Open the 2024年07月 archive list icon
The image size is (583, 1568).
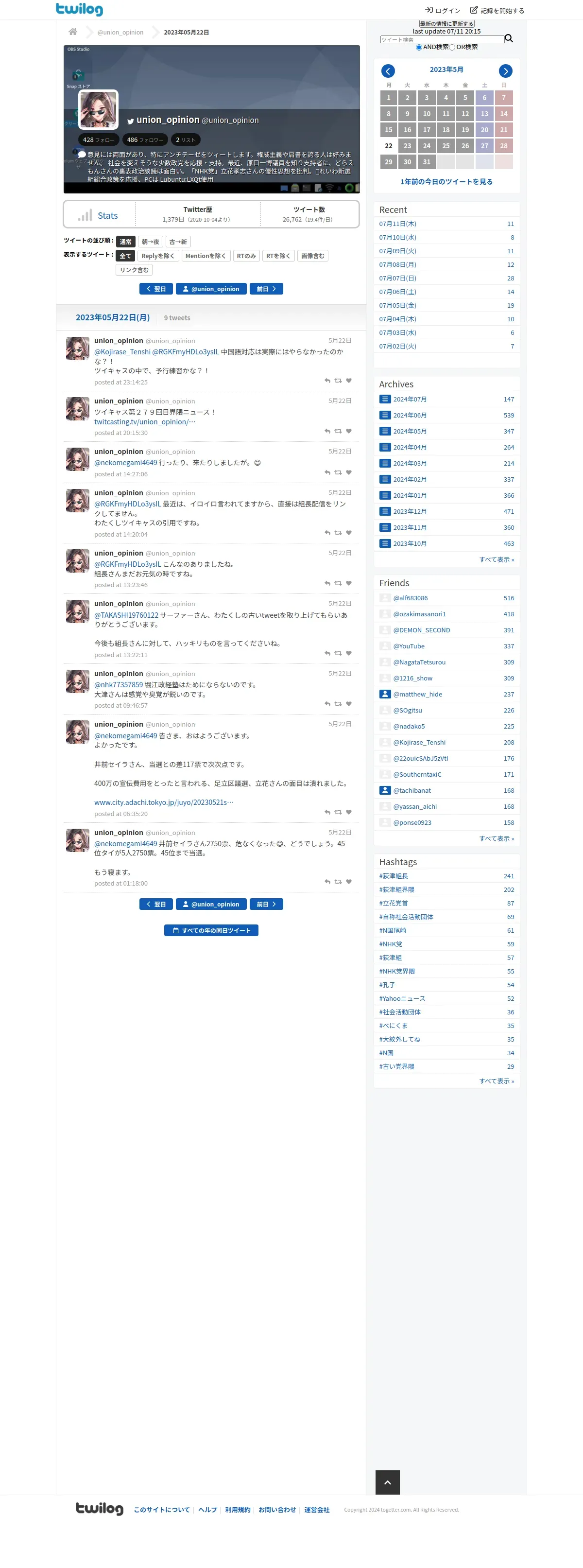click(x=385, y=400)
